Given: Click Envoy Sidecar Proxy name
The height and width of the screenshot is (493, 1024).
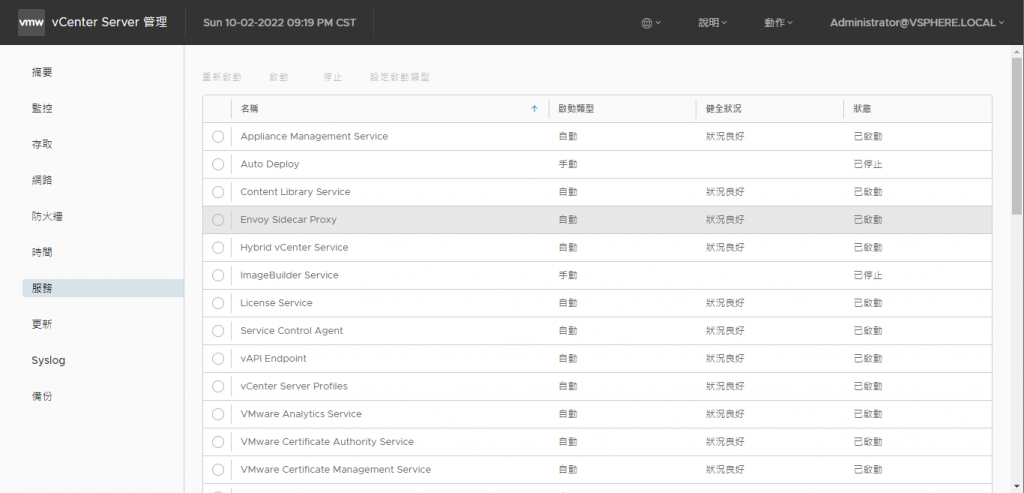Looking at the screenshot, I should (x=289, y=220).
